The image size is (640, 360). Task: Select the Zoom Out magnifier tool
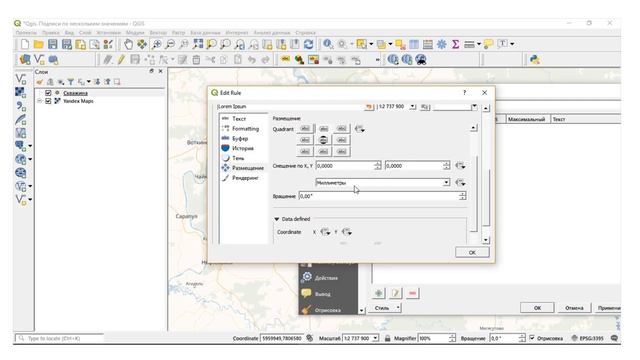170,44
